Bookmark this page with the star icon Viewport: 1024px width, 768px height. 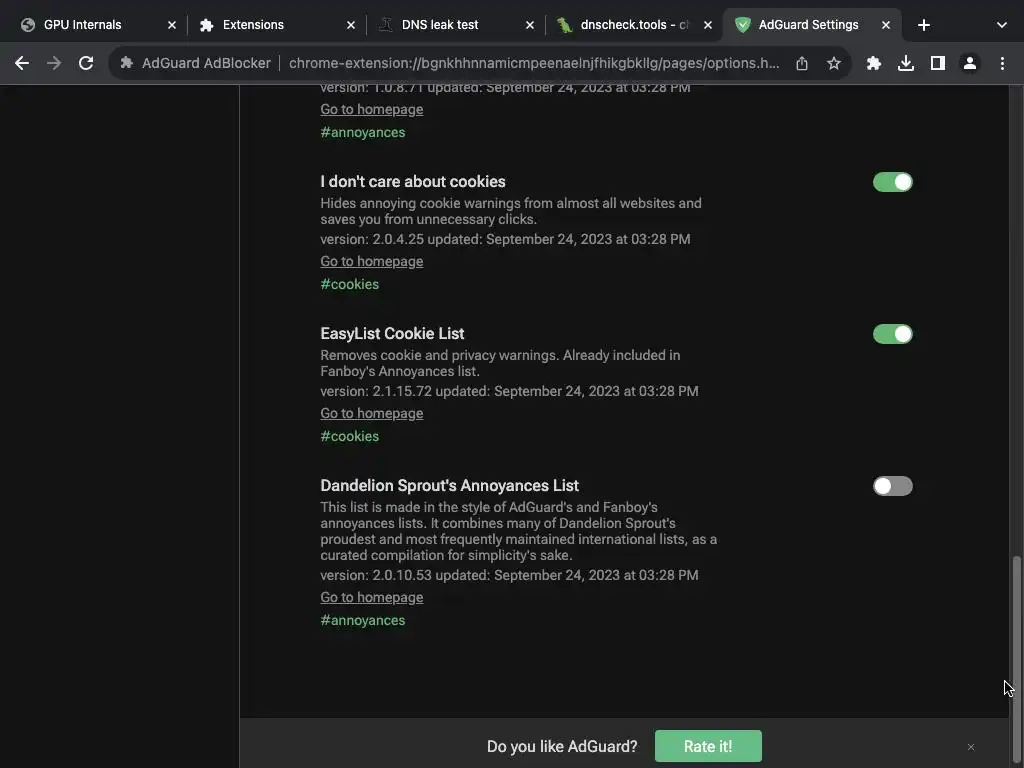(x=834, y=63)
